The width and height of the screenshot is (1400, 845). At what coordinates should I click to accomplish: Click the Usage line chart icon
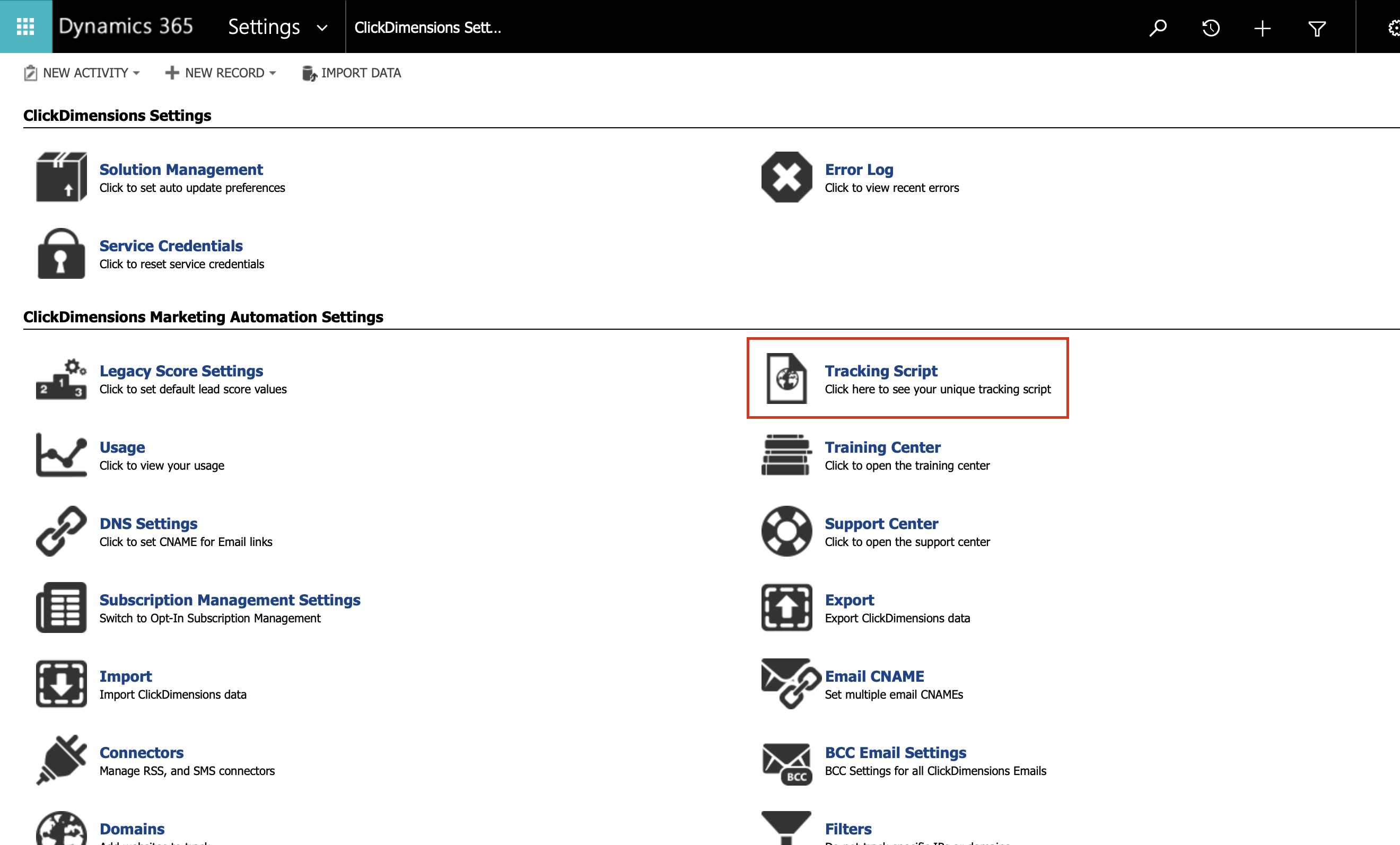coord(62,455)
